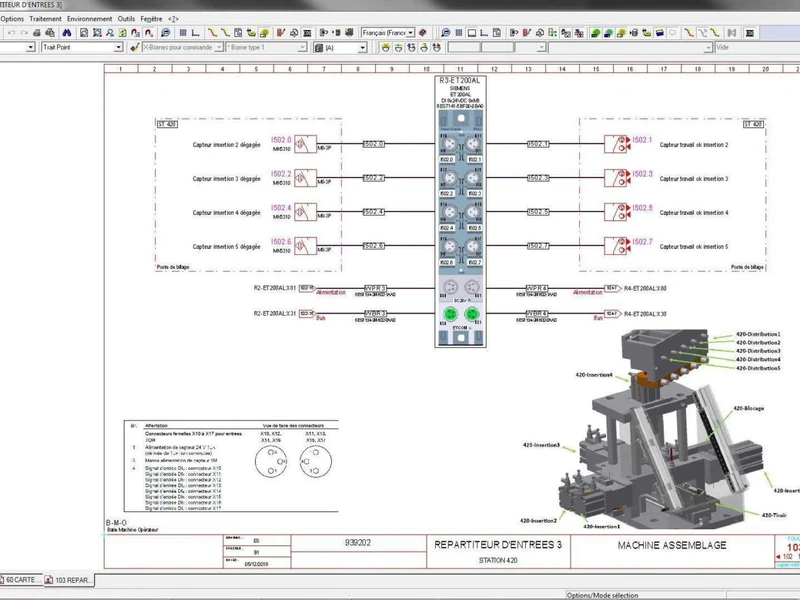Switch to the 103 REPAR tab
This screenshot has width=800, height=600.
point(72,580)
